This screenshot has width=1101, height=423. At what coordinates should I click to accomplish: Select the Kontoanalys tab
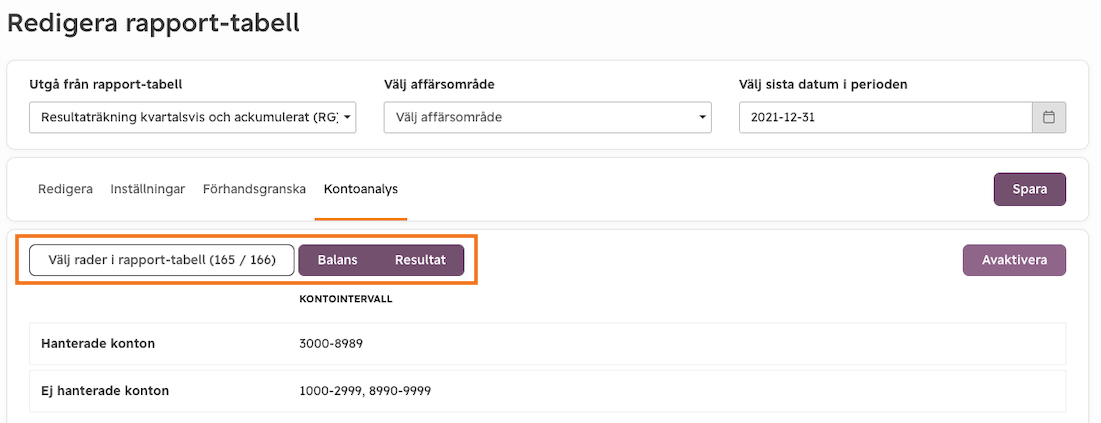[x=361, y=189]
